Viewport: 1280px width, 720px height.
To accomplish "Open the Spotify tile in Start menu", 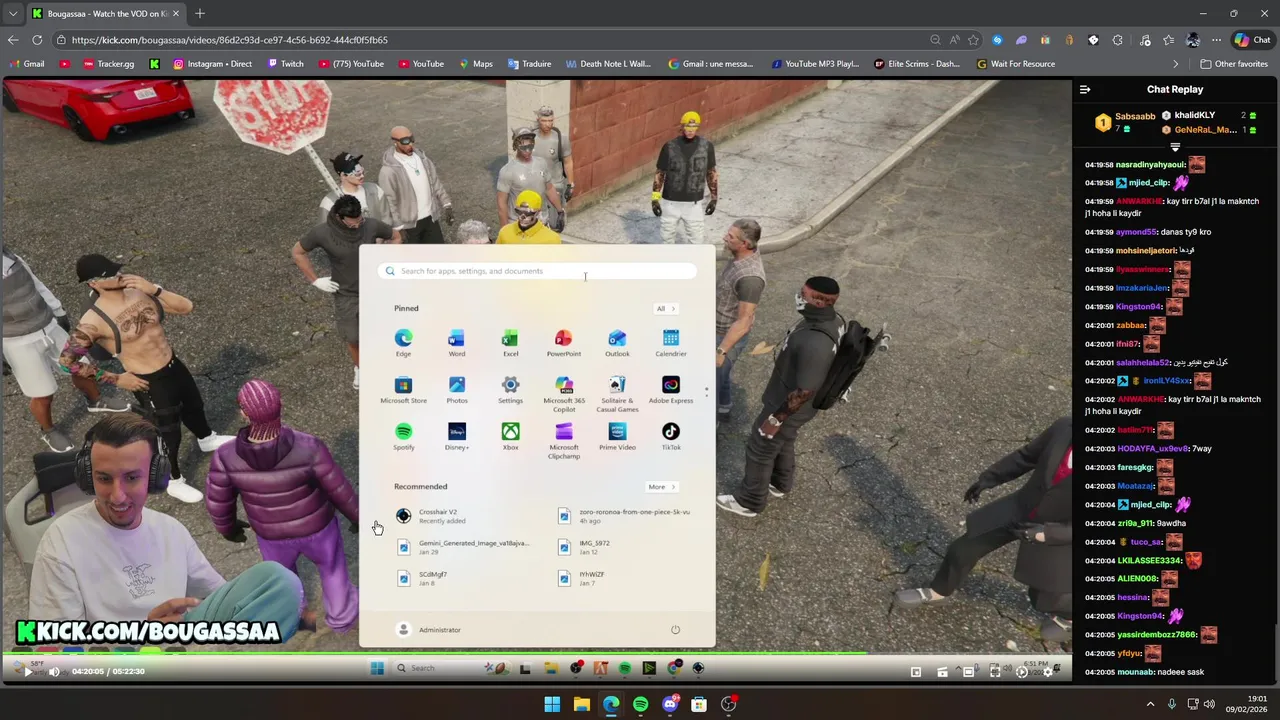I will point(403,436).
